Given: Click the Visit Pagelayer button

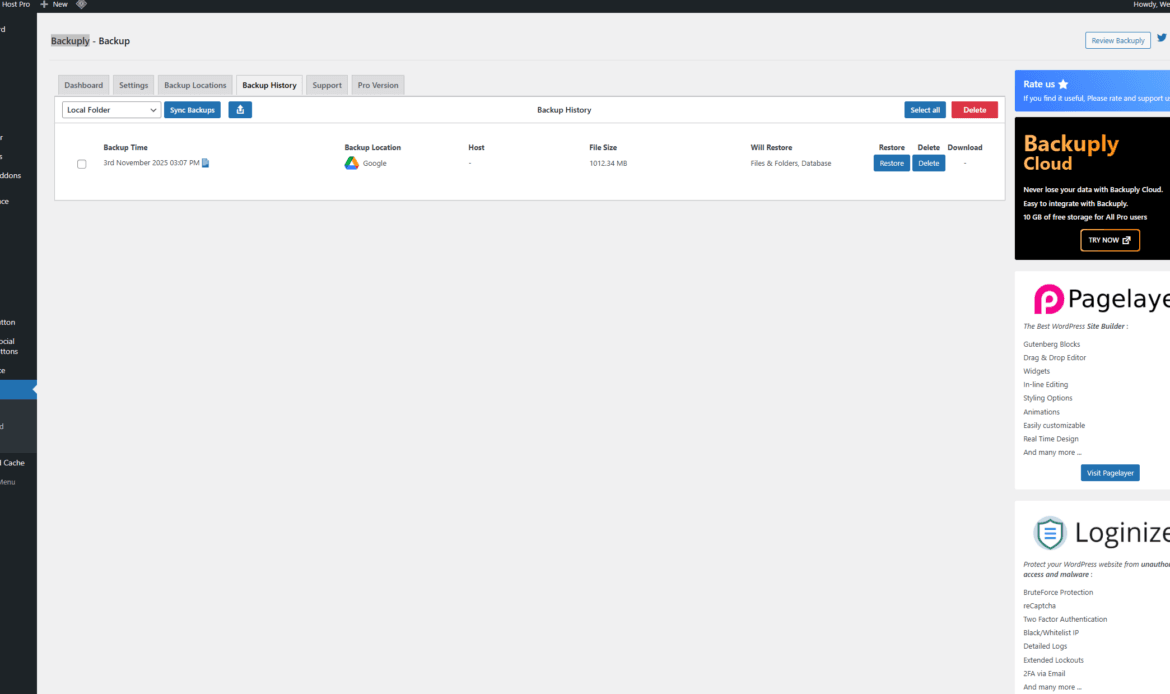Looking at the screenshot, I should pos(1110,473).
